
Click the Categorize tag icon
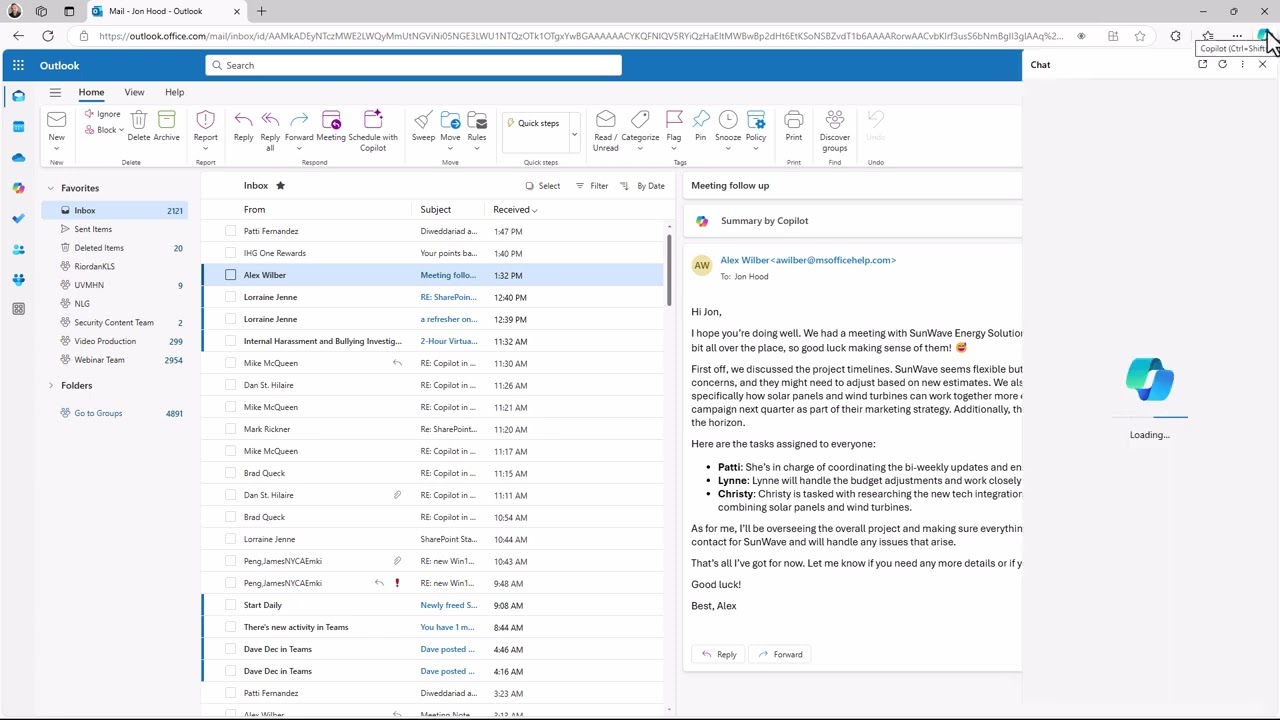click(640, 120)
